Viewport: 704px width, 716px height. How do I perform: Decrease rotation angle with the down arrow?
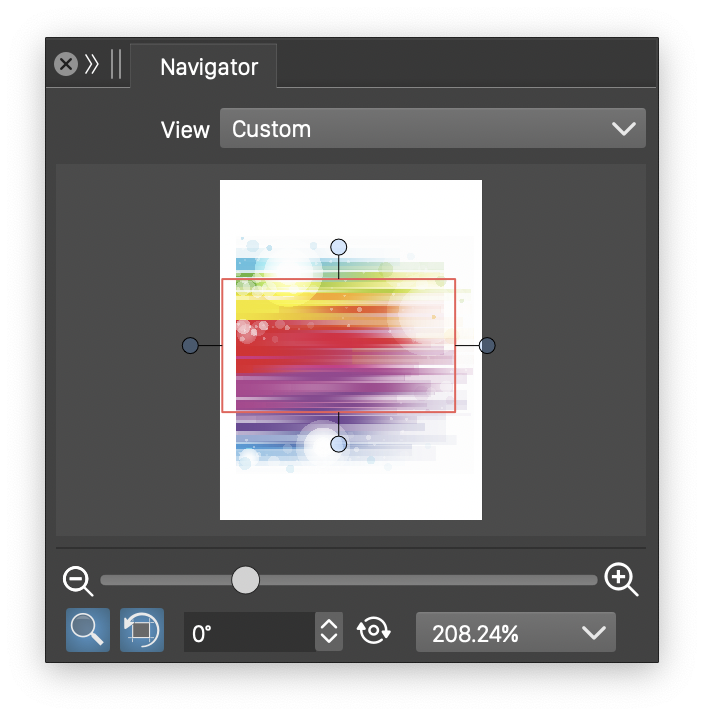point(329,640)
